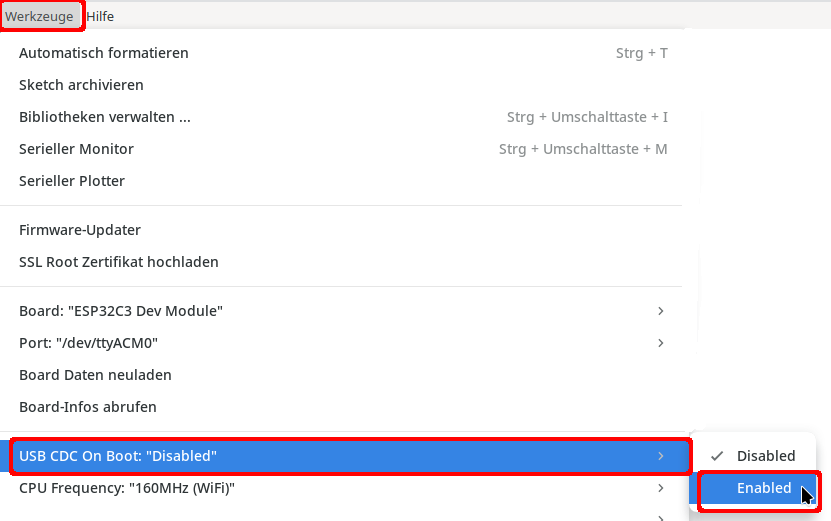Click Board-Infos abrufen
This screenshot has width=831, height=521.
(88, 407)
